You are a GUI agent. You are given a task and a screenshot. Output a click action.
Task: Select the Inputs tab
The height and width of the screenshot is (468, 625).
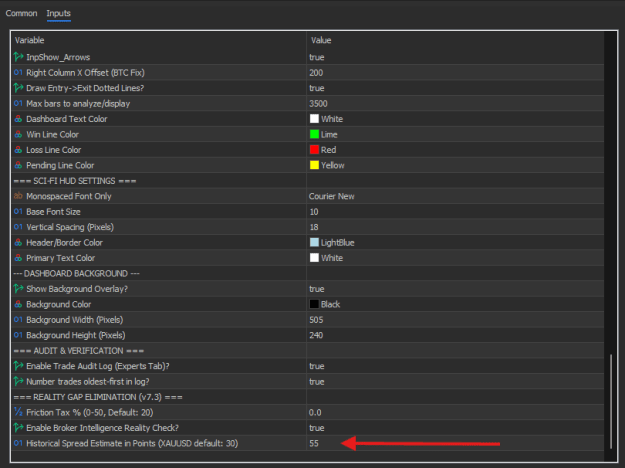pos(59,13)
